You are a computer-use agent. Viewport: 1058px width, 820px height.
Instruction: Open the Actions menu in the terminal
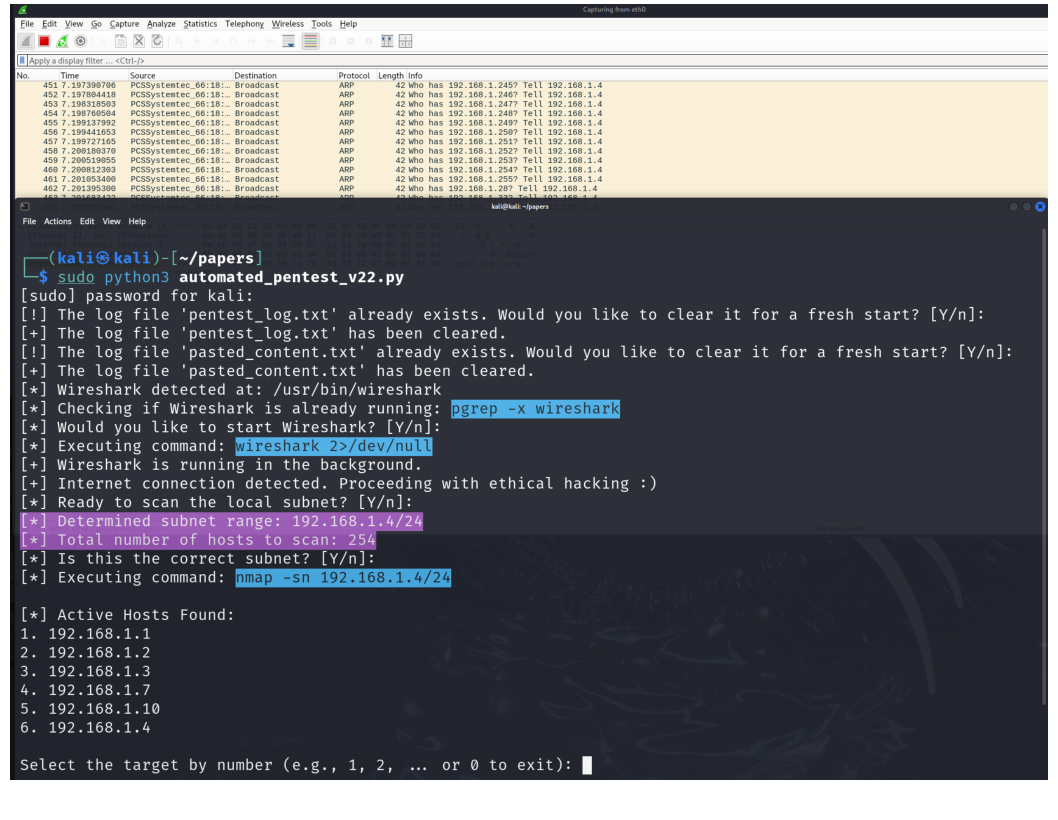pos(57,221)
